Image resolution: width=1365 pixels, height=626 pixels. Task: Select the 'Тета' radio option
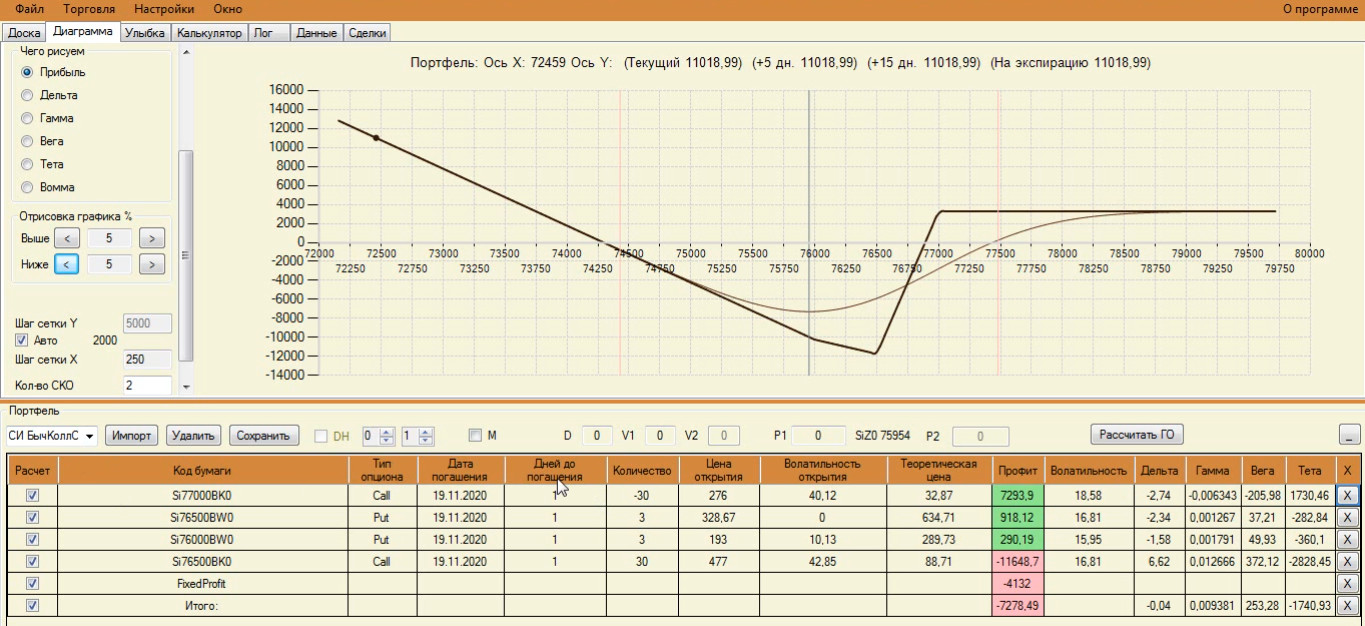(44, 164)
